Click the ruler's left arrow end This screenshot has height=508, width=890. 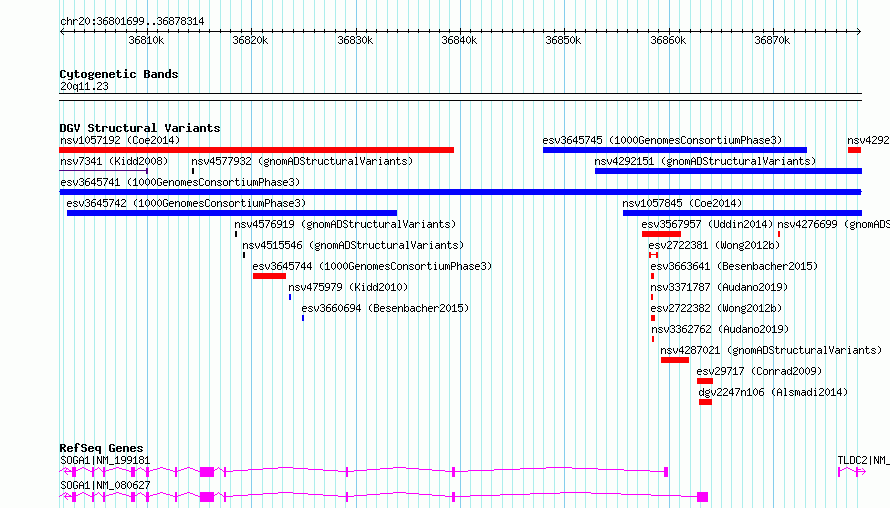click(x=62, y=32)
